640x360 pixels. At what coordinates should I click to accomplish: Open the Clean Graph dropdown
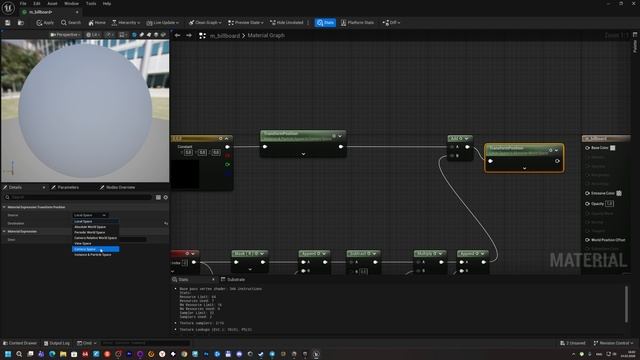205,23
